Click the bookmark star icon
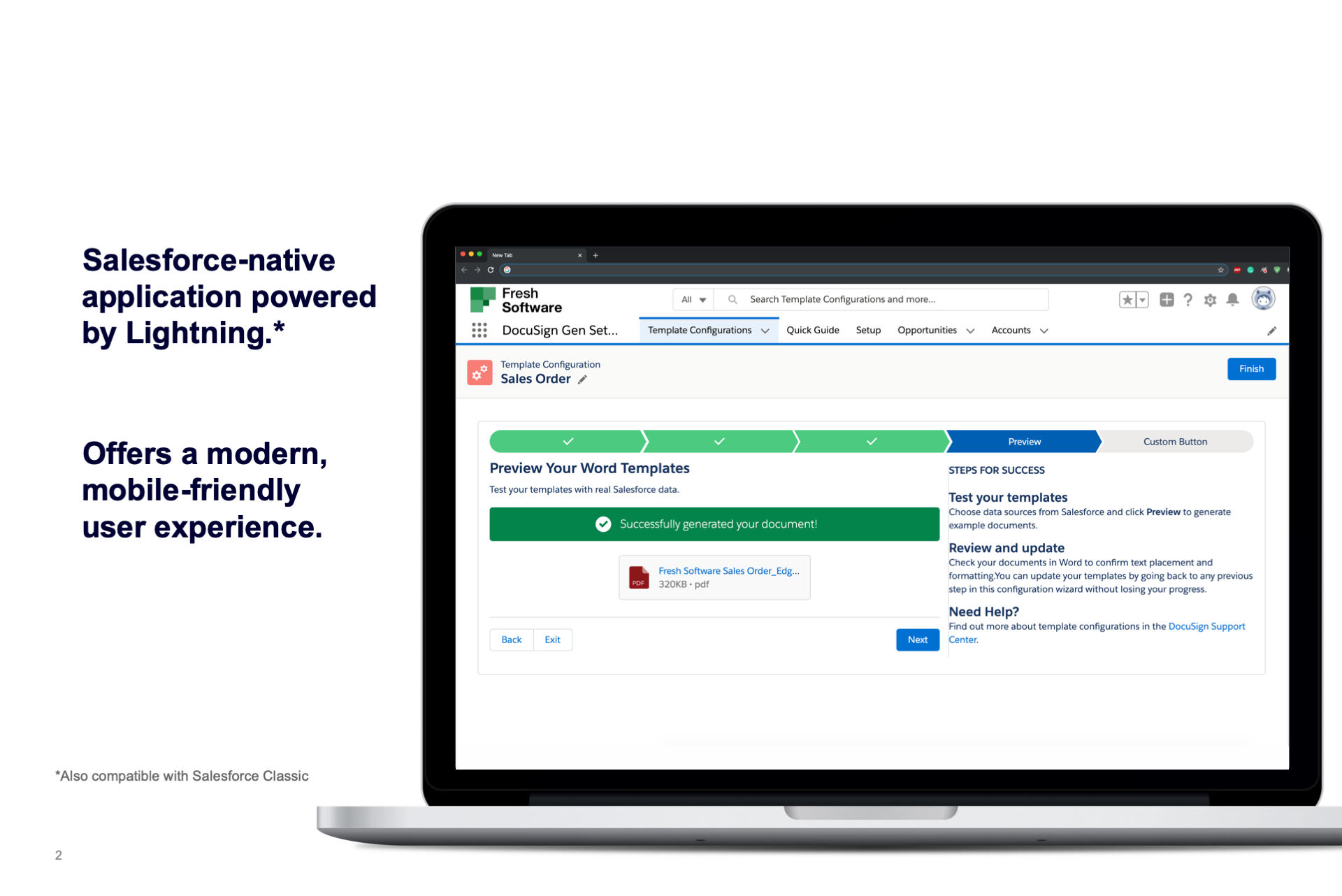The image size is (1342, 896). point(1128,299)
